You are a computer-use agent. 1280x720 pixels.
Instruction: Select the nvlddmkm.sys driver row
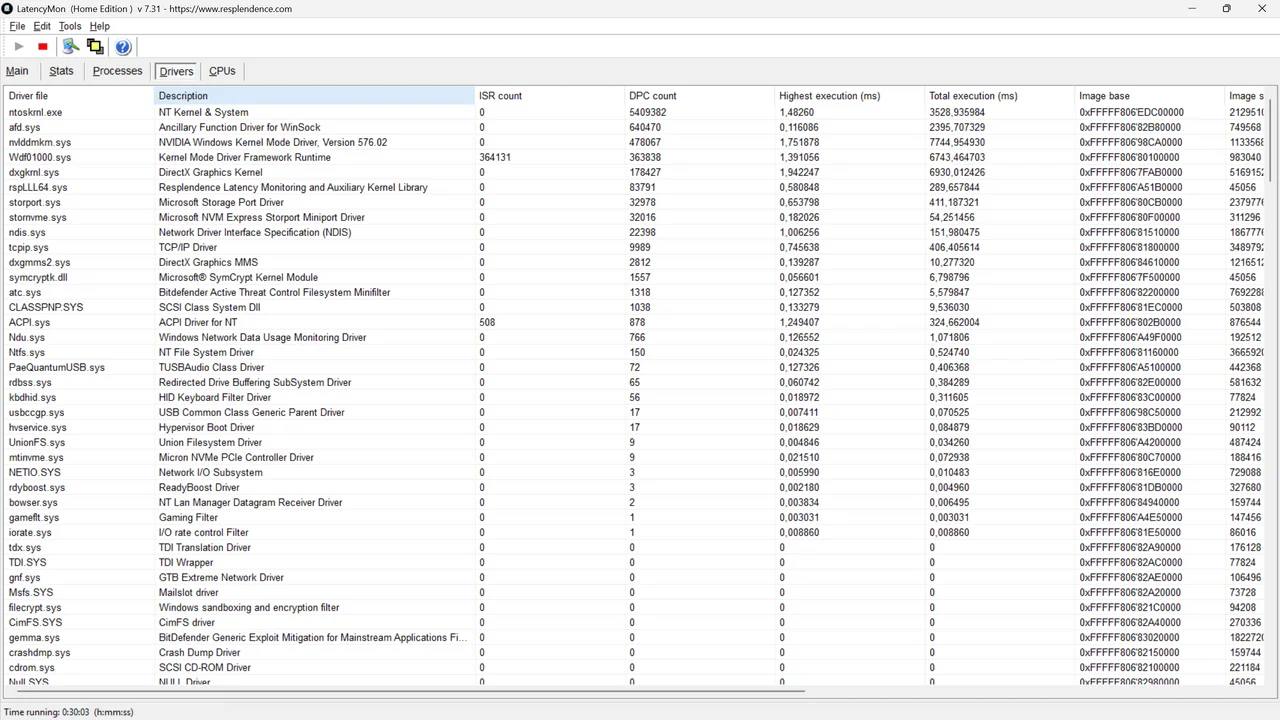coord(40,143)
